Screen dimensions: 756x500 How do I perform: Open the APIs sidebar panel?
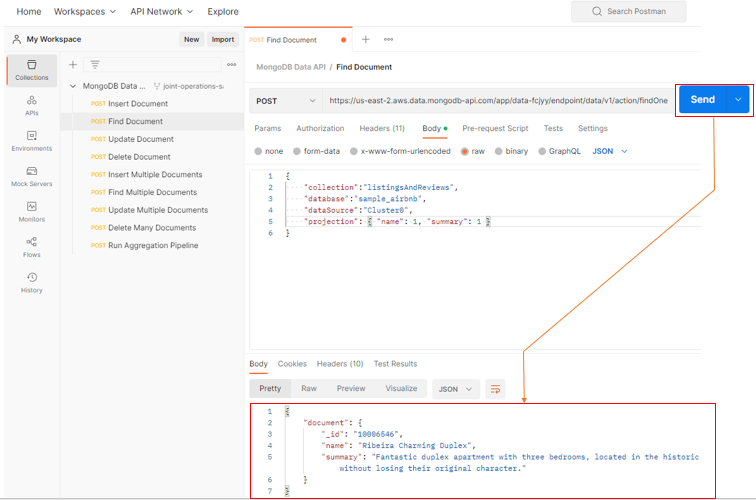point(32,106)
